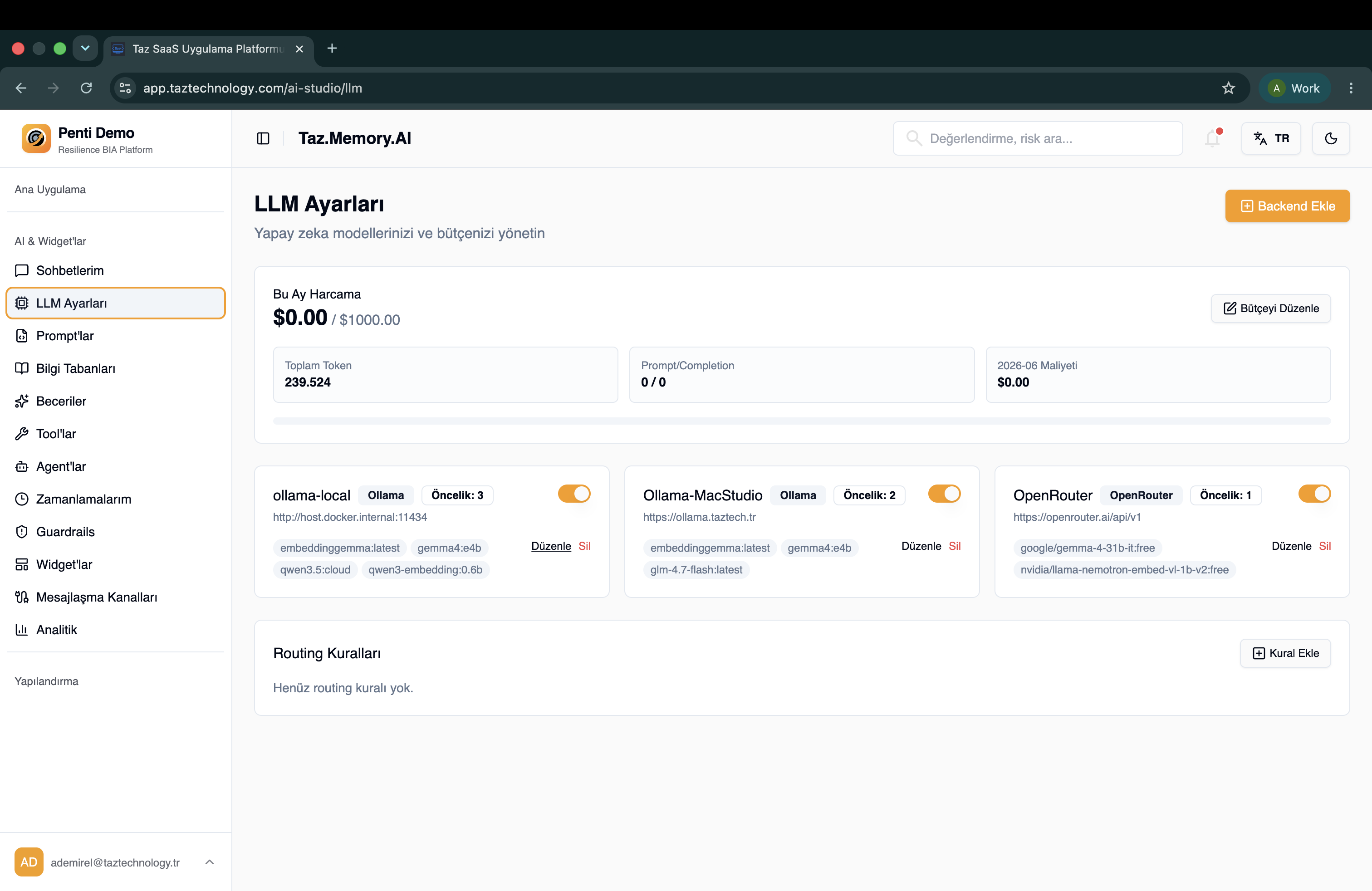Turn off the OpenRouter backend
1372x891 pixels.
point(1314,494)
